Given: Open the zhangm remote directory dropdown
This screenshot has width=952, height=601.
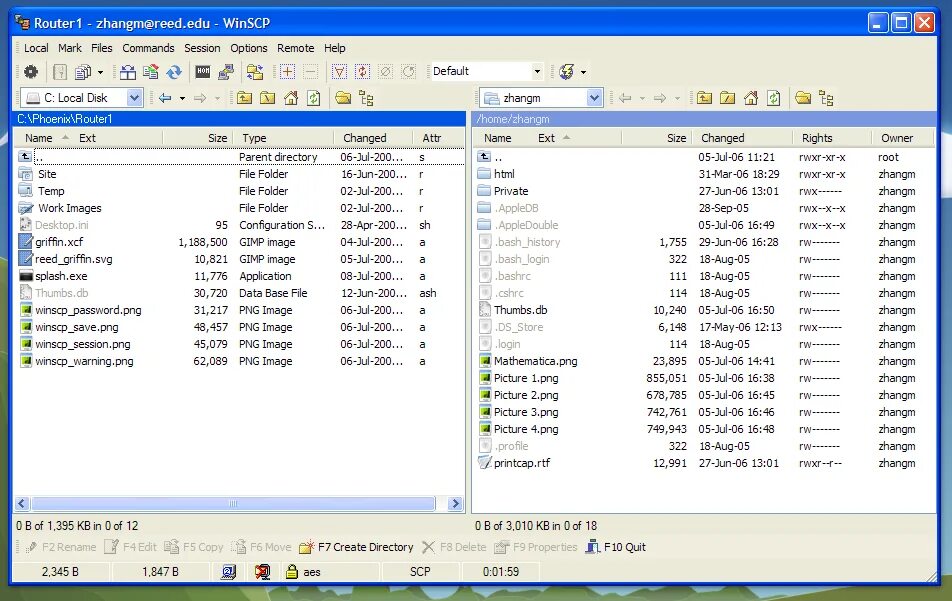Looking at the screenshot, I should pyautogui.click(x=594, y=98).
